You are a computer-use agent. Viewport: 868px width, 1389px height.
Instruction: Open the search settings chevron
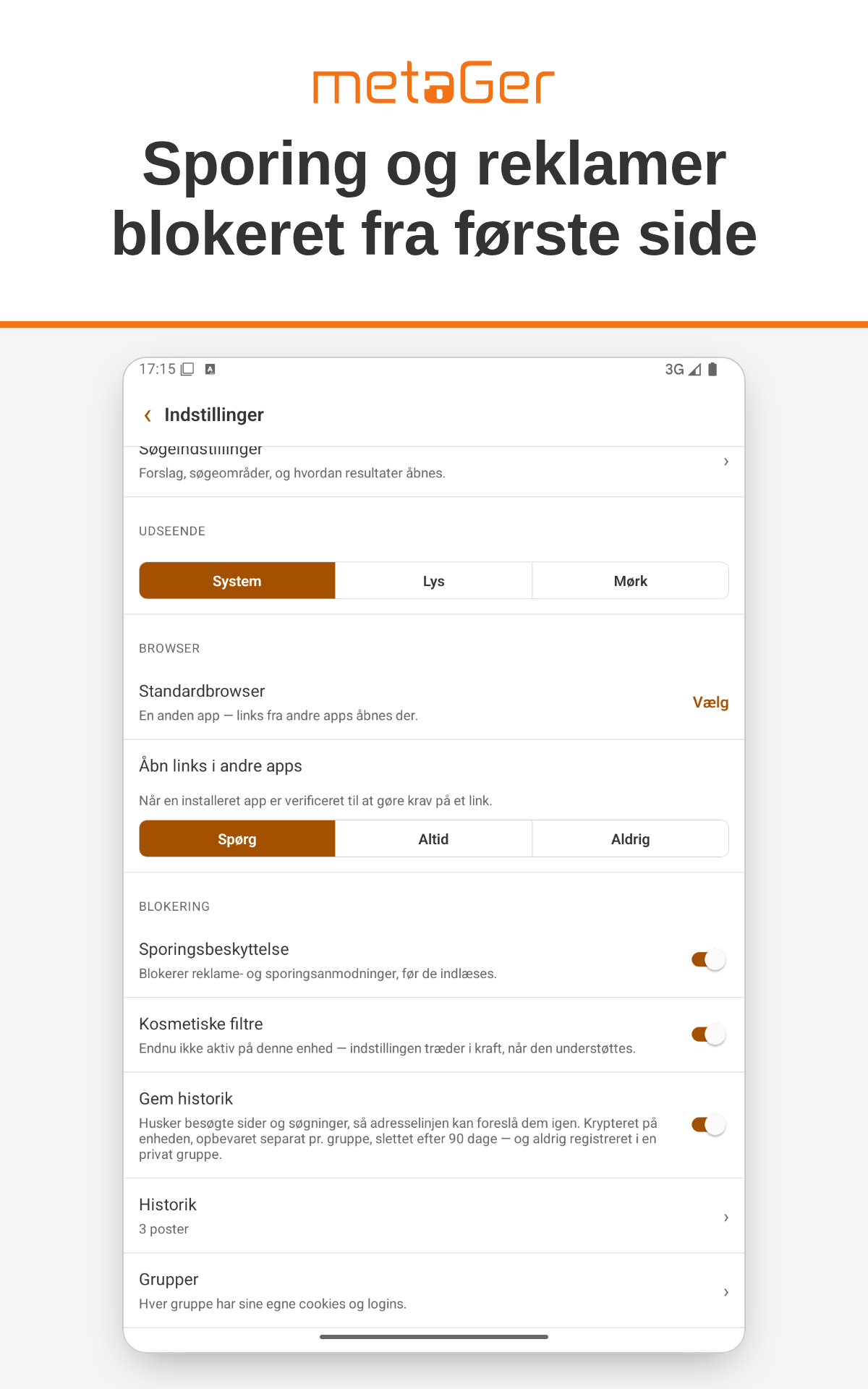pos(726,462)
